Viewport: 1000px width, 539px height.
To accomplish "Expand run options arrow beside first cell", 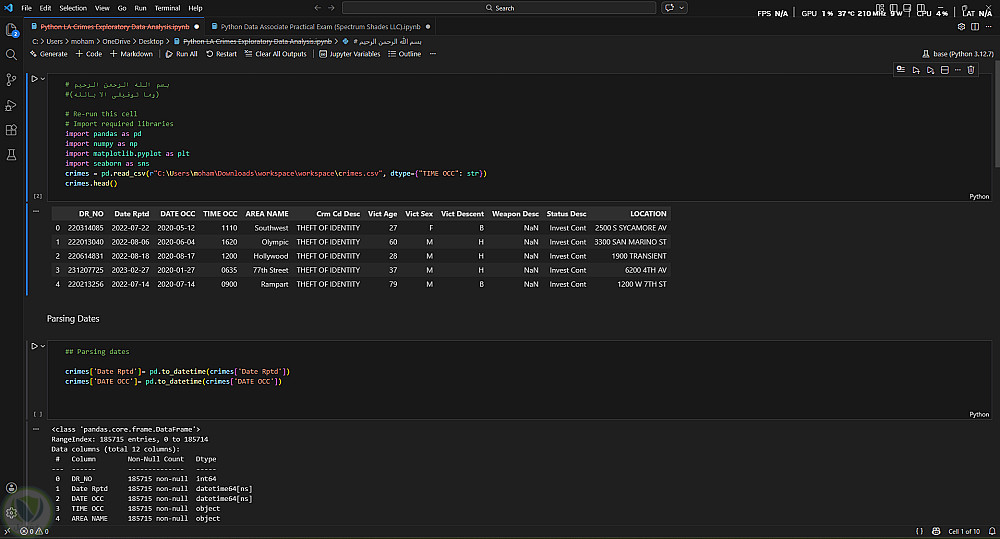I will tap(42, 78).
